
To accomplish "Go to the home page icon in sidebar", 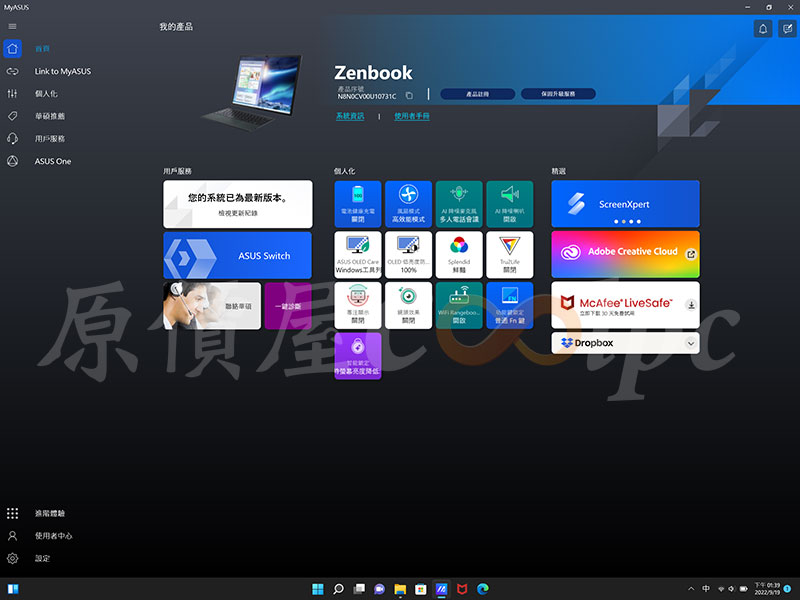I will pyautogui.click(x=12, y=48).
